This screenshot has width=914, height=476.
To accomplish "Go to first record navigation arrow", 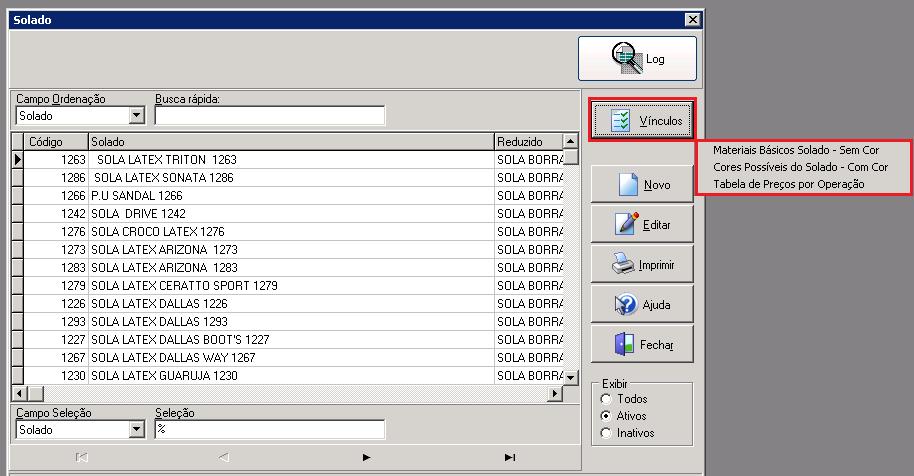I will pos(82,457).
